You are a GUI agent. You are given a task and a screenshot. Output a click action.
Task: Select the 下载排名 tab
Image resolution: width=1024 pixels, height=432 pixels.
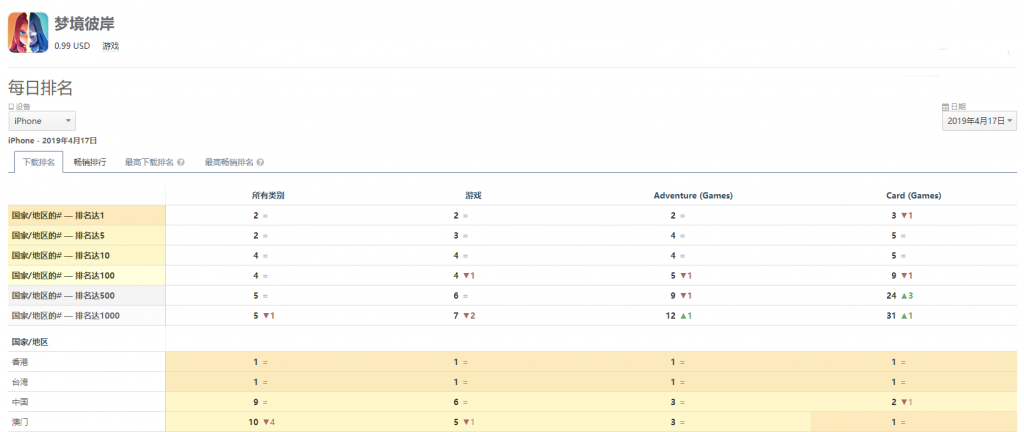point(39,162)
